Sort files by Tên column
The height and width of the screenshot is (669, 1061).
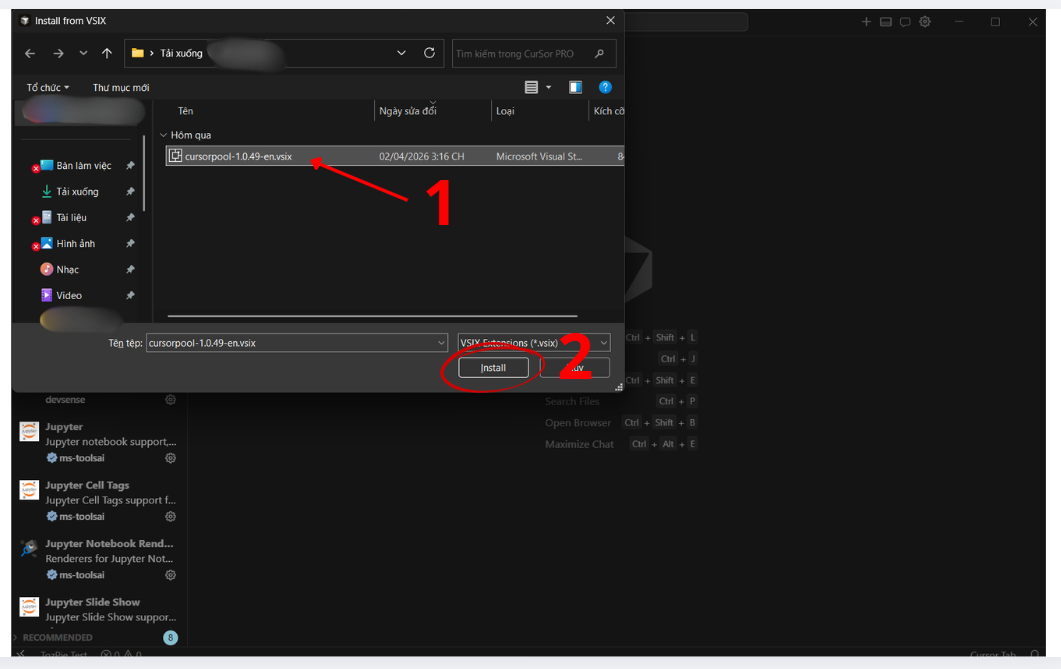(185, 111)
